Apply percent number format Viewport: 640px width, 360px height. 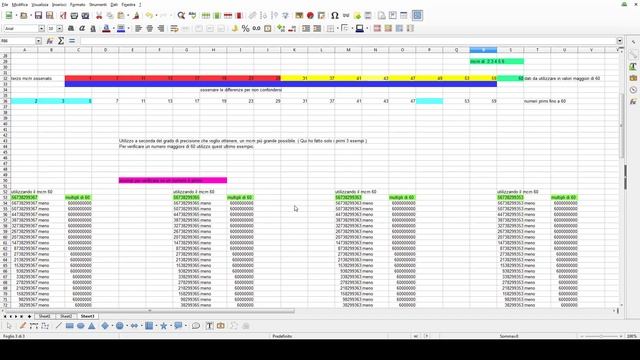[x=245, y=29]
